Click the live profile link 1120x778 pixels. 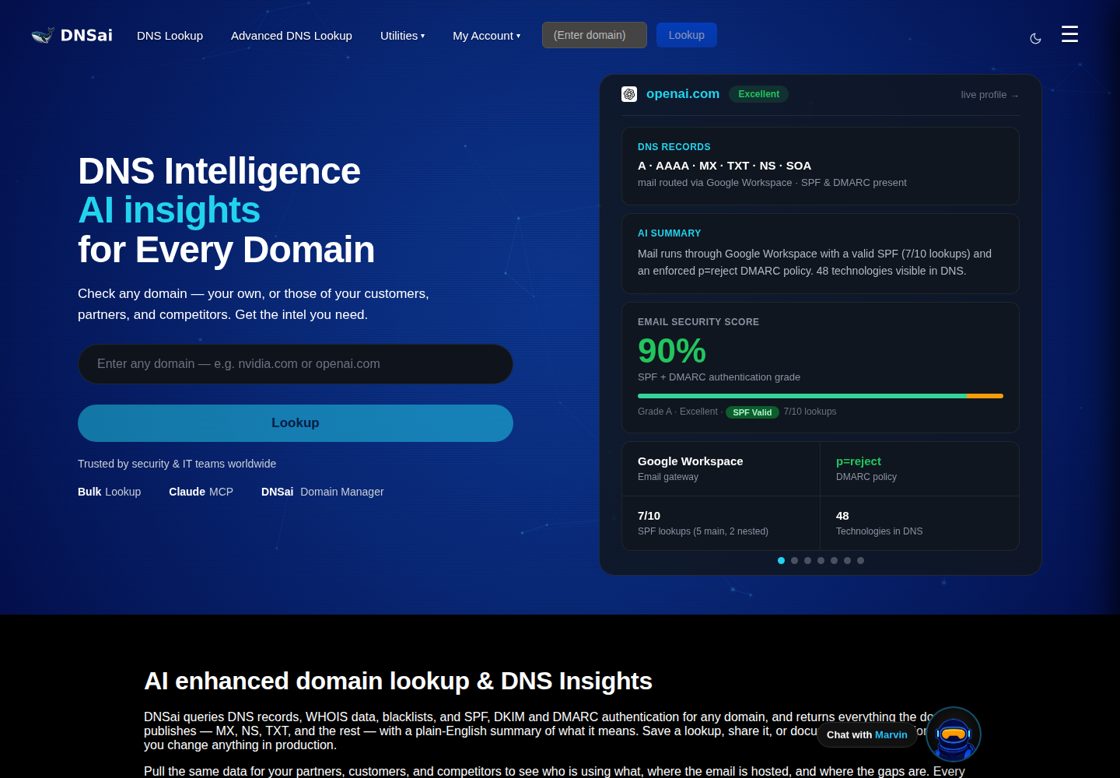coord(989,94)
